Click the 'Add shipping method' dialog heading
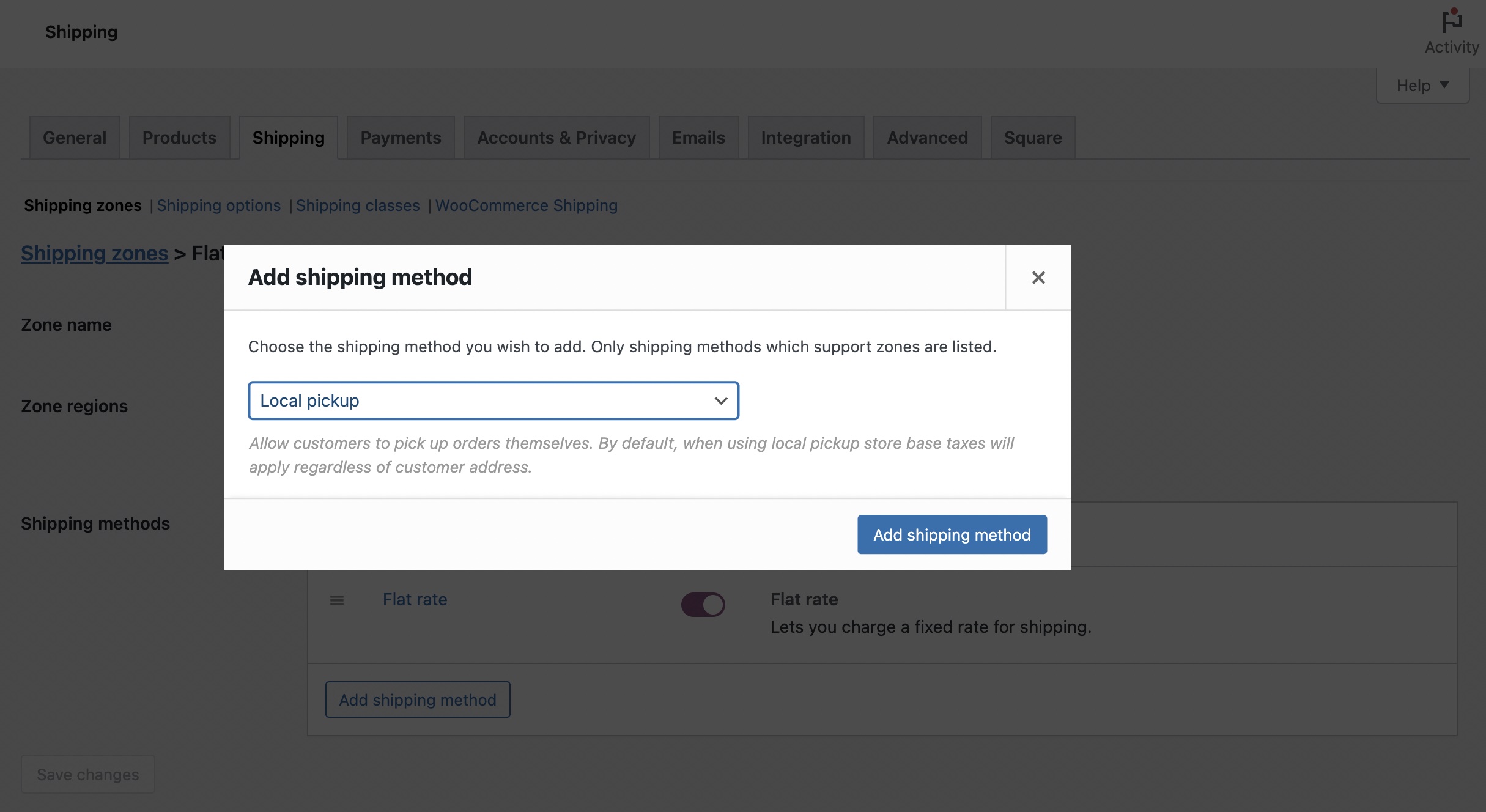The height and width of the screenshot is (812, 1486). [x=360, y=277]
